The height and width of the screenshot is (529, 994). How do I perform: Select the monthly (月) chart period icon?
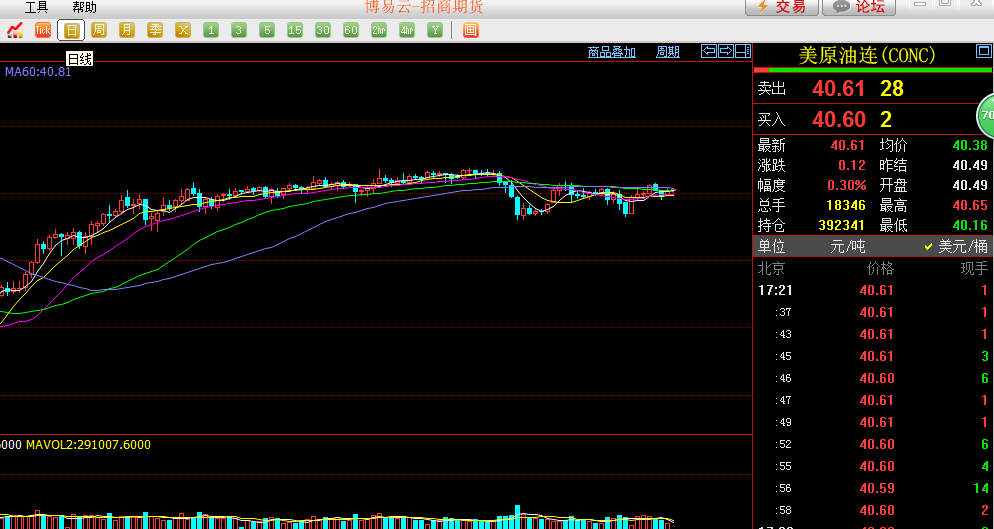coord(126,30)
